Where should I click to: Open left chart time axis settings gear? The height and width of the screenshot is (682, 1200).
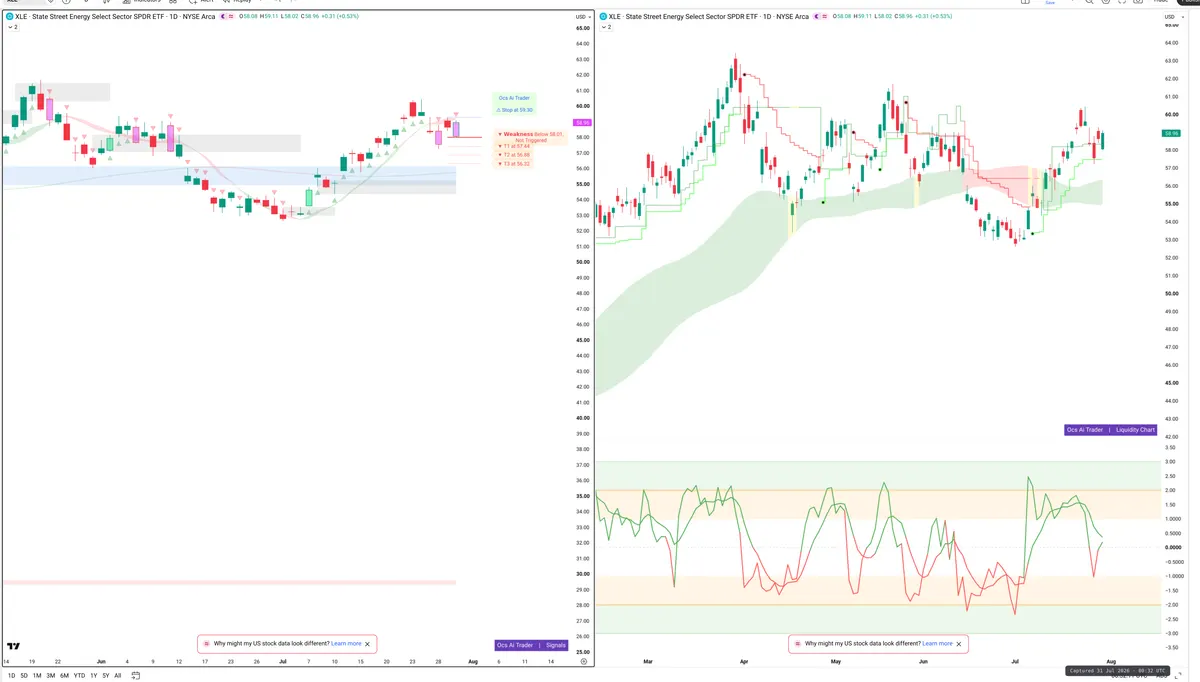pyautogui.click(x=583, y=662)
